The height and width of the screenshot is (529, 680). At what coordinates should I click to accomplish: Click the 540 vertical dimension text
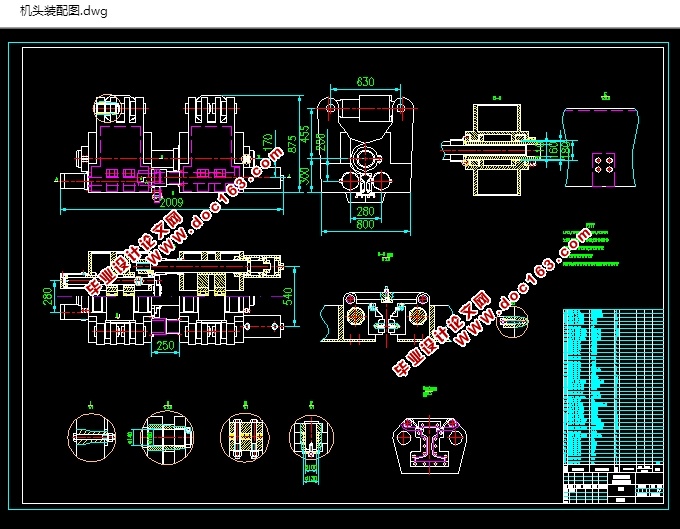click(x=288, y=296)
